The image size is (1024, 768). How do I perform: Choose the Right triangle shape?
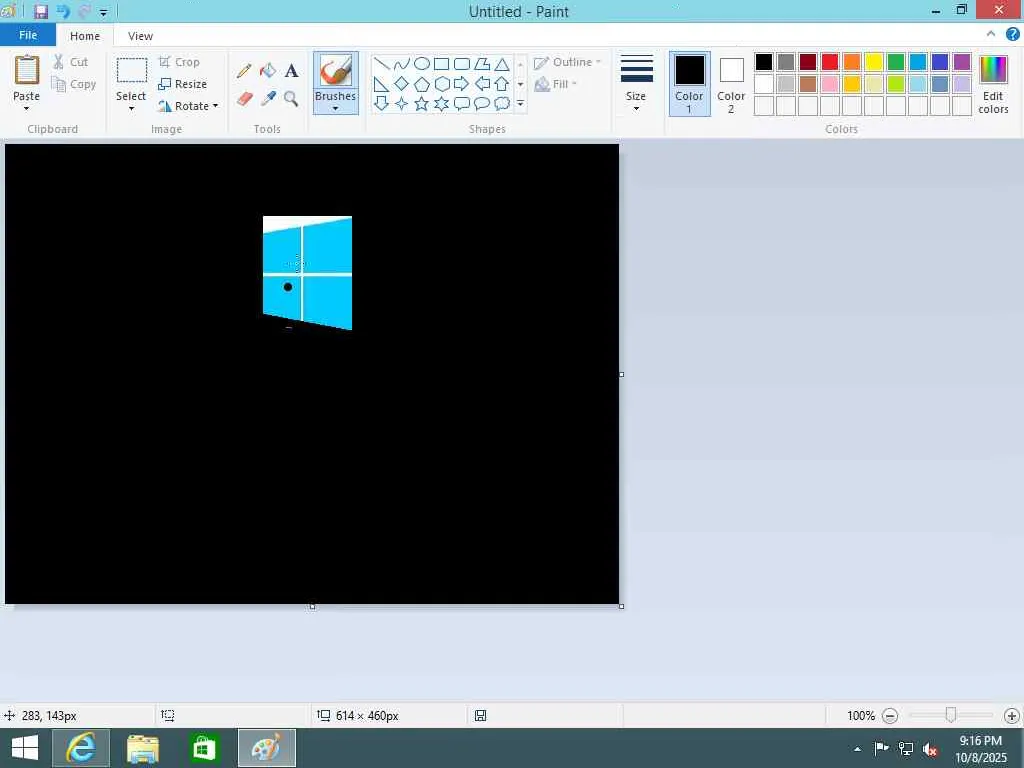point(382,84)
